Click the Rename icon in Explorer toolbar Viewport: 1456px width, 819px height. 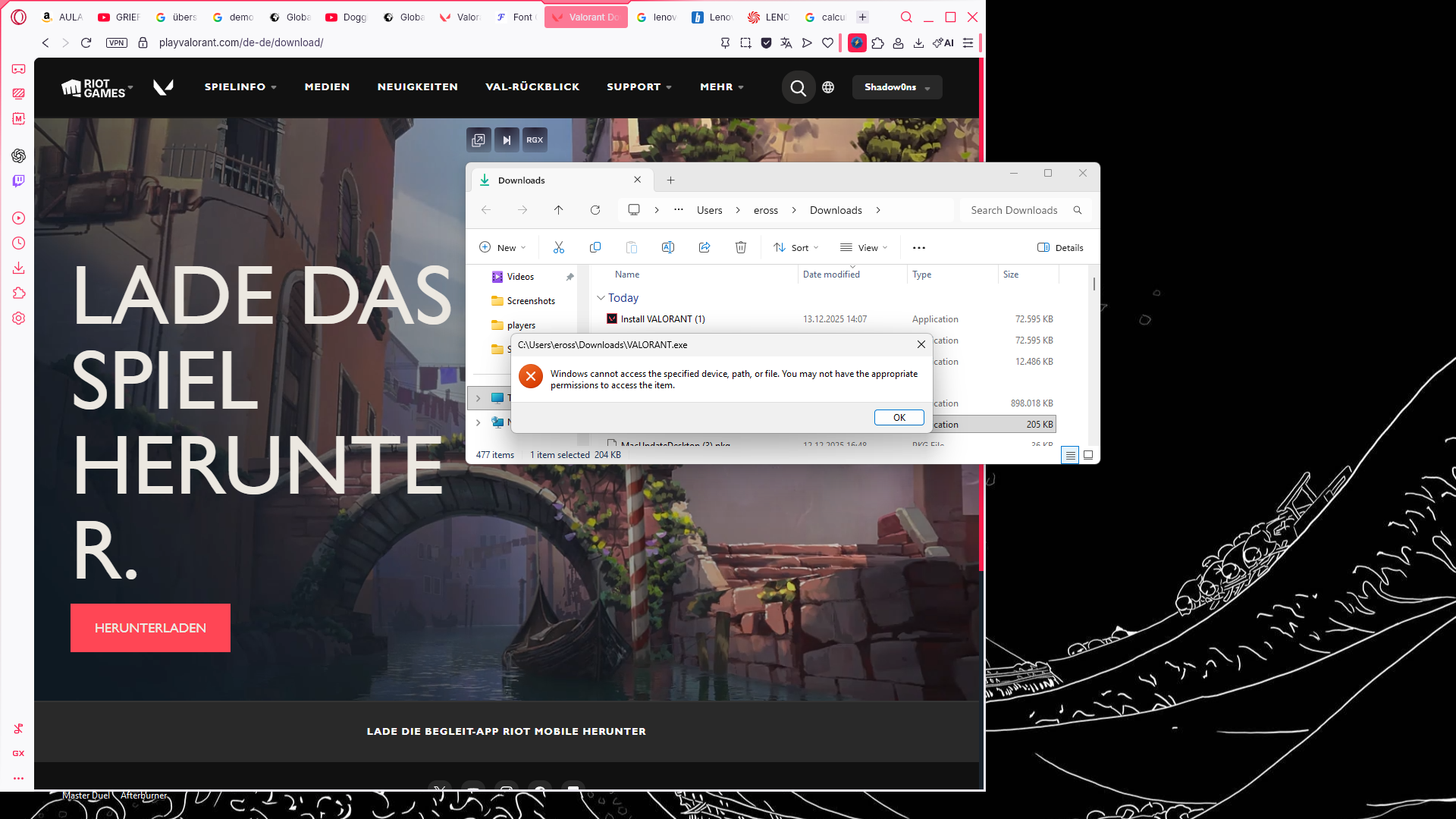pos(668,247)
